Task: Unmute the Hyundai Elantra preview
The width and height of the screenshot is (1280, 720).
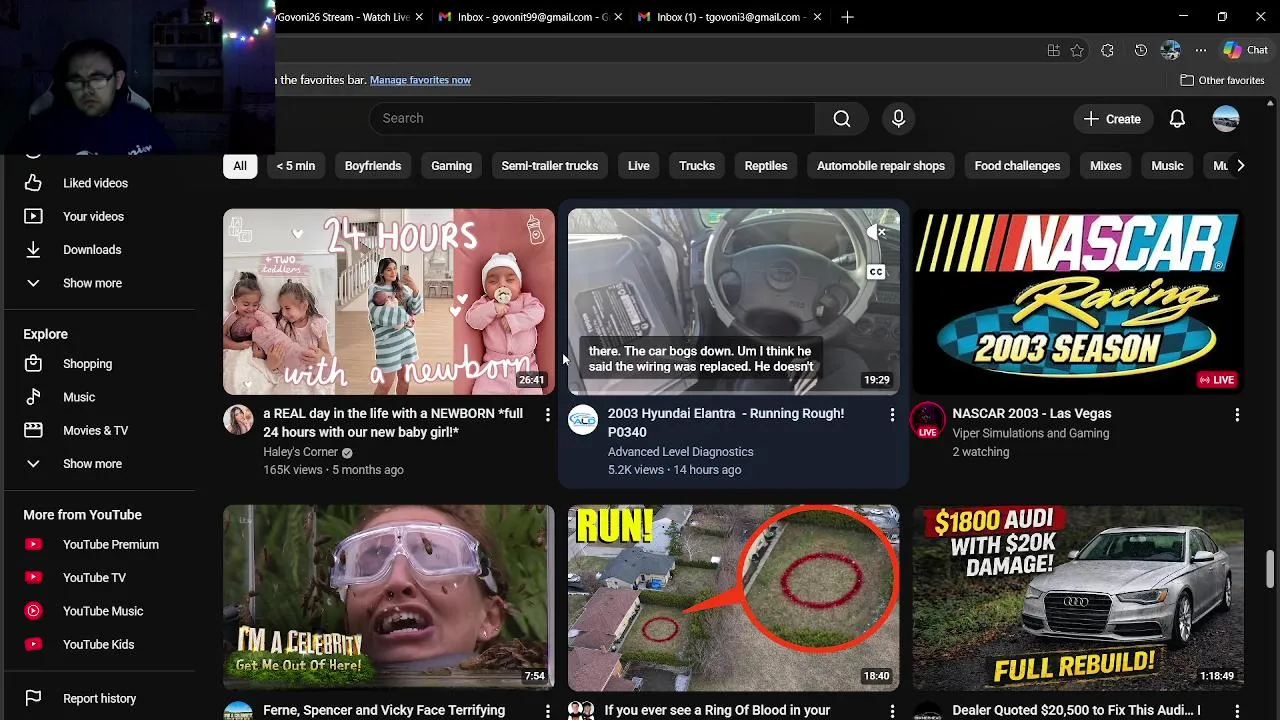Action: (876, 233)
